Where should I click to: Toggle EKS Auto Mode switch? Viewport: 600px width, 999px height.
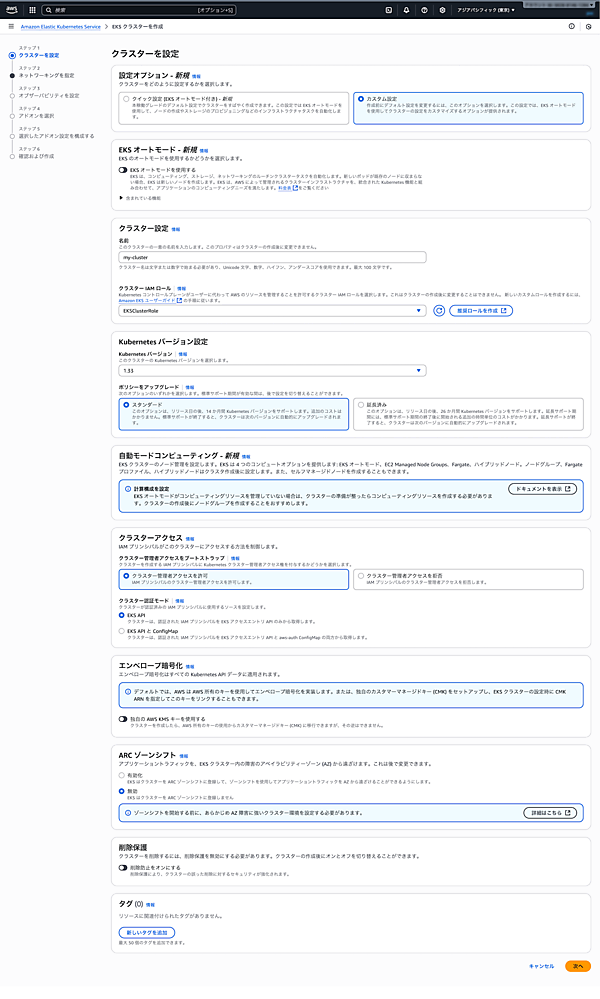pos(124,169)
